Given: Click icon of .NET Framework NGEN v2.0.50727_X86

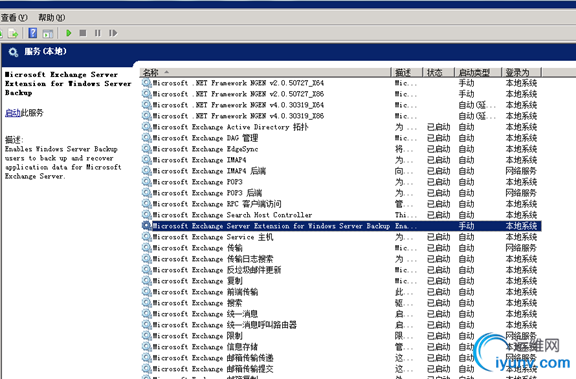Looking at the screenshot, I should (x=147, y=94).
